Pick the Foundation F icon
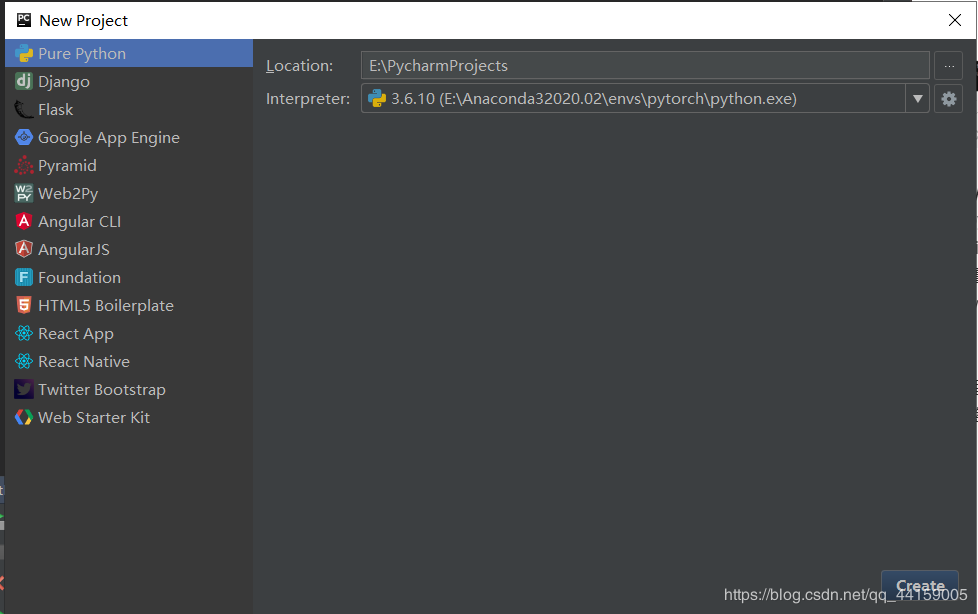 (24, 277)
